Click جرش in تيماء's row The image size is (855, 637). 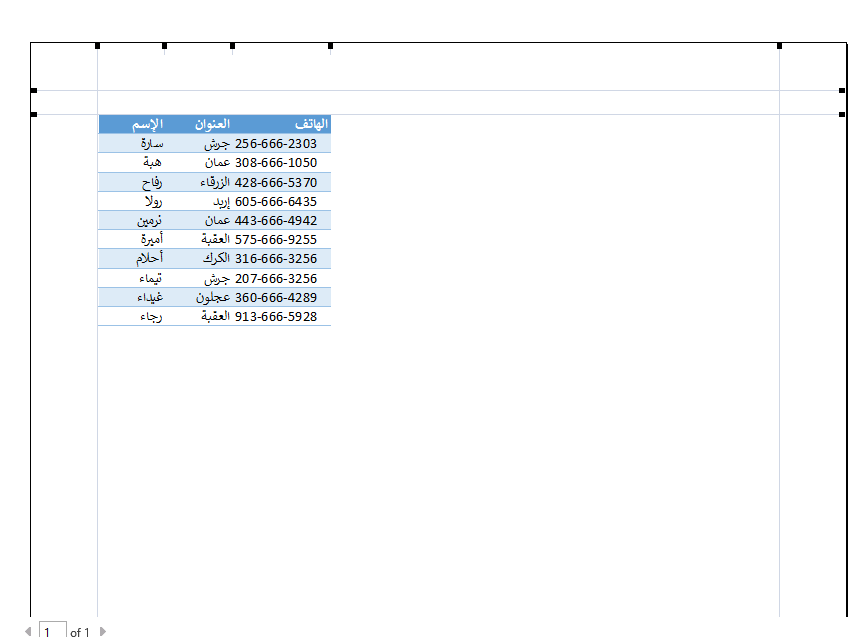217,278
